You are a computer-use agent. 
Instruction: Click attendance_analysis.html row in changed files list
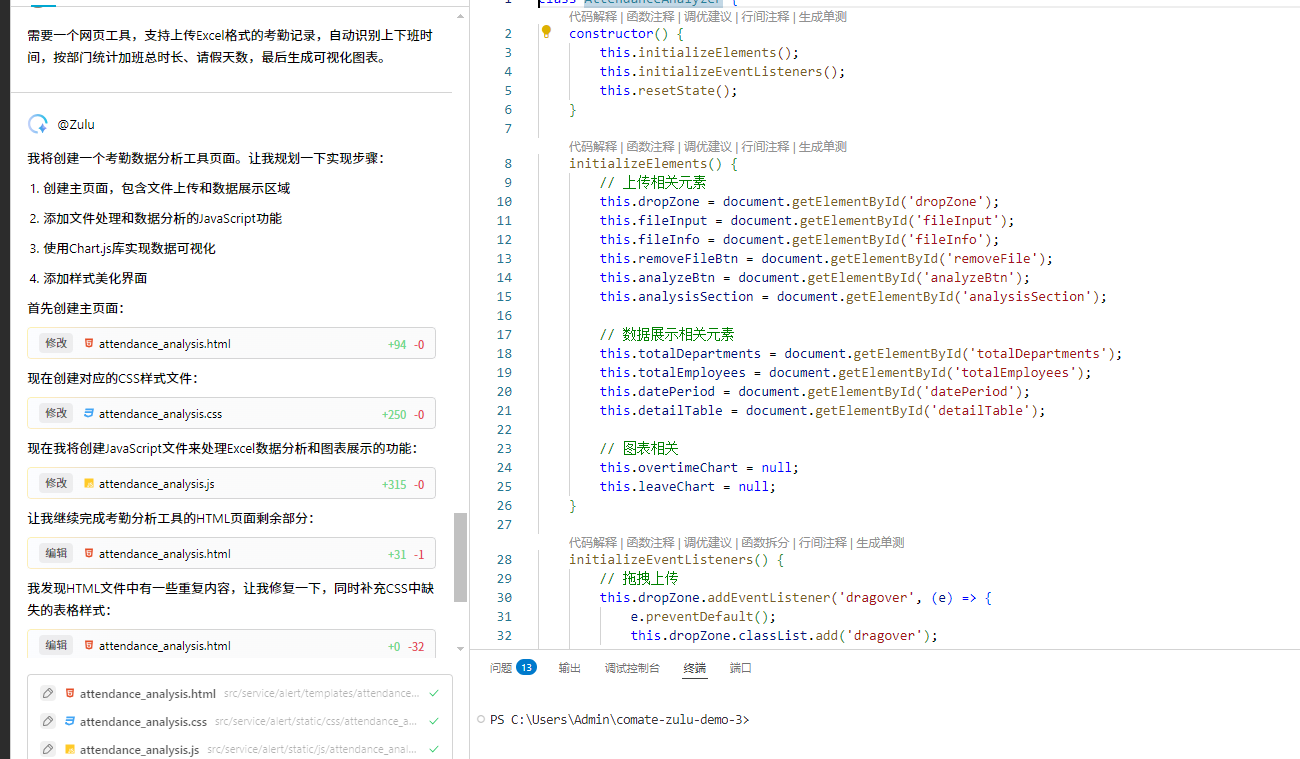240,693
